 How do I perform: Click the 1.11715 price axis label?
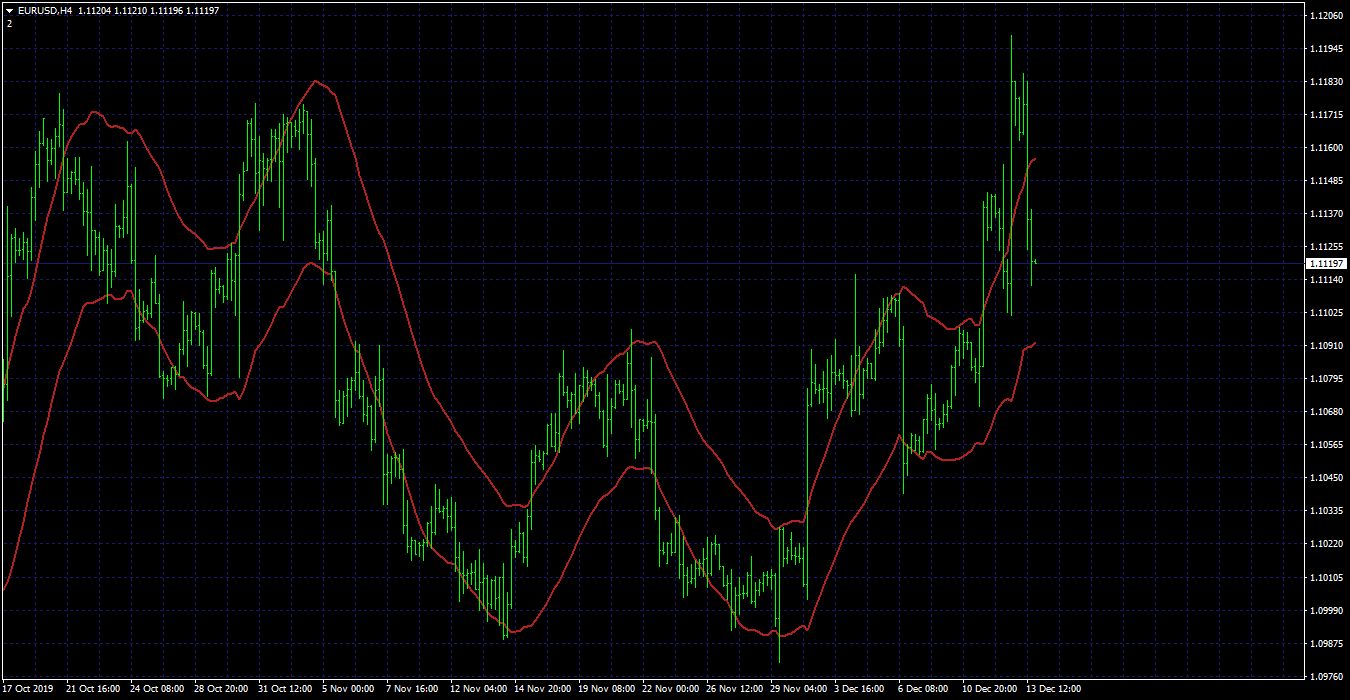(1326, 115)
